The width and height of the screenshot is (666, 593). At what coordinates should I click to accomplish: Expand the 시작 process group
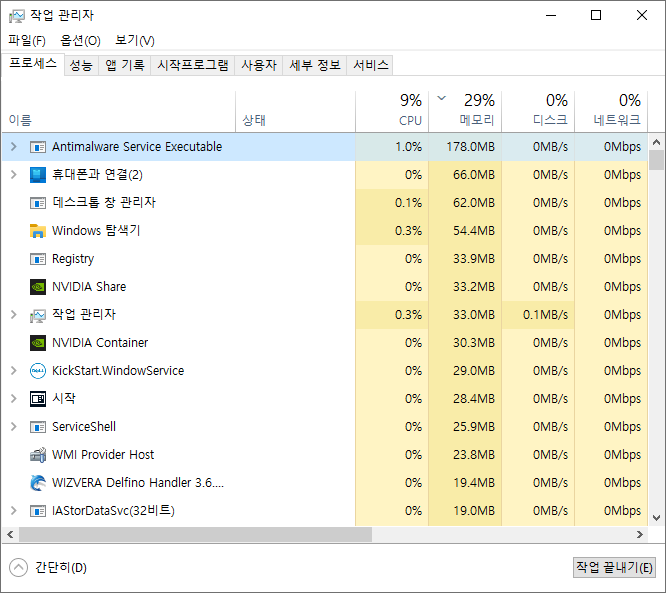pos(14,399)
